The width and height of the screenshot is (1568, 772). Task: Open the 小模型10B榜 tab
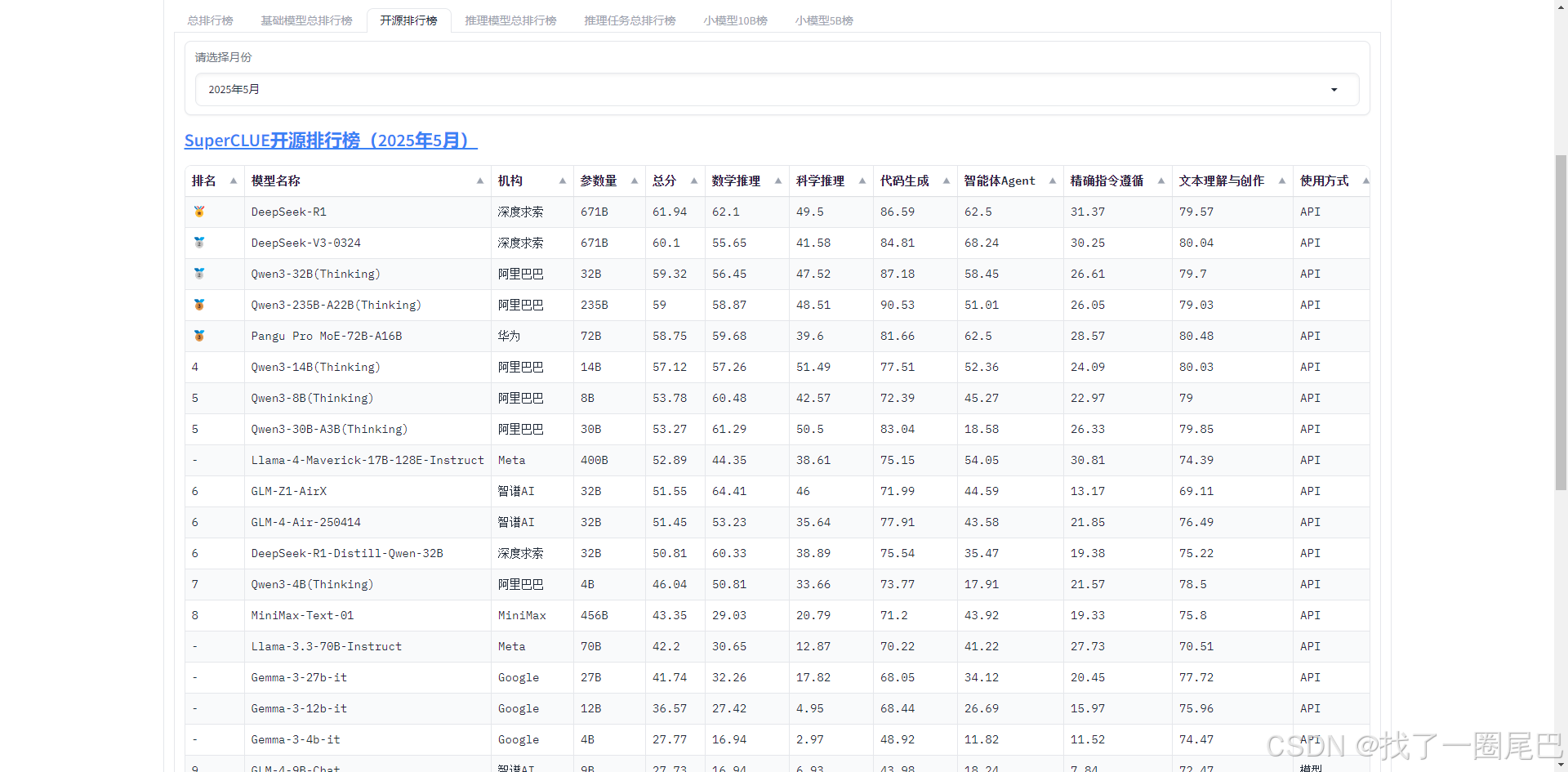(x=734, y=20)
